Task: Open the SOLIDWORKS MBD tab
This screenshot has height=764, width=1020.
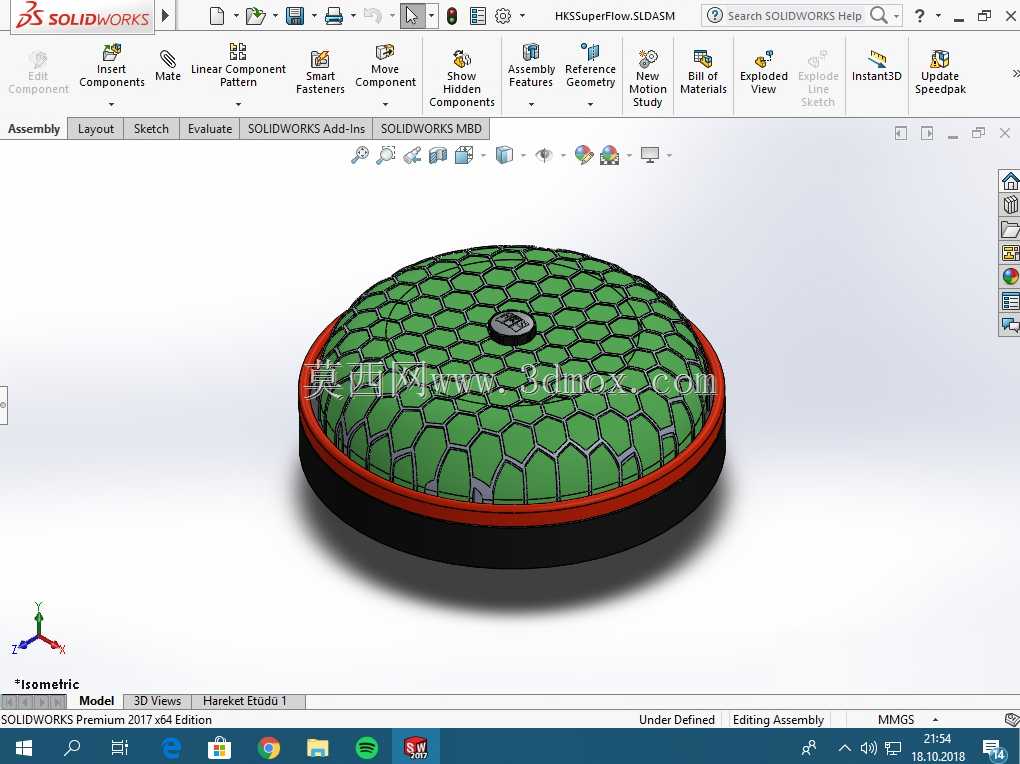Action: coord(431,129)
